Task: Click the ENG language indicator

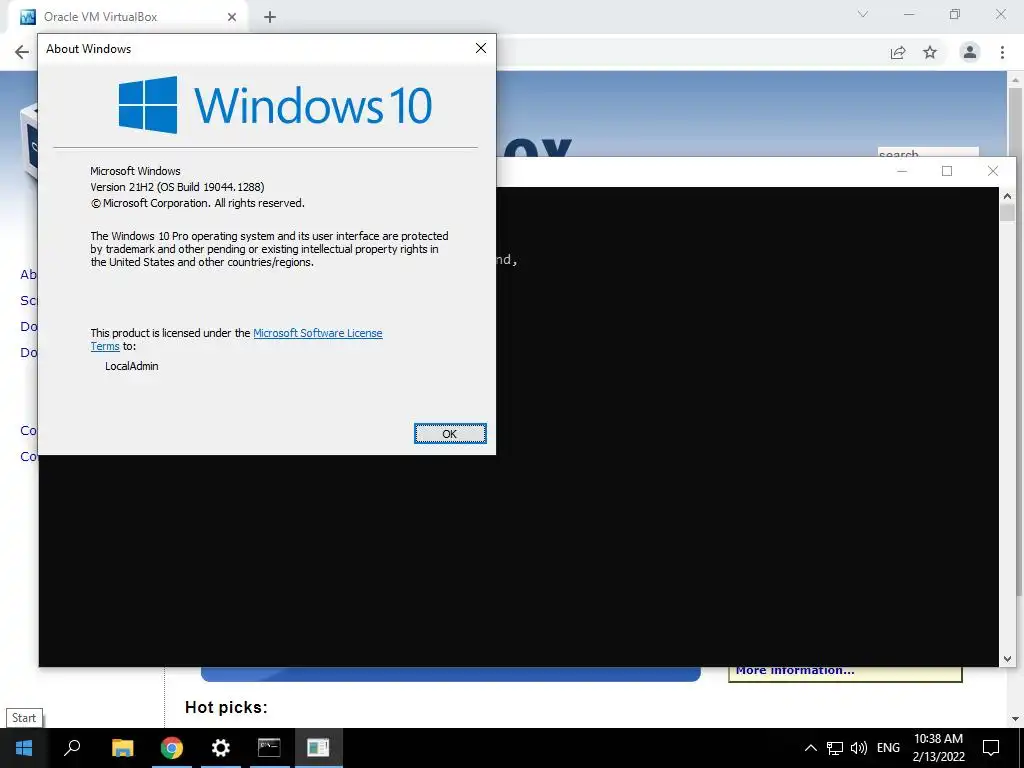Action: (888, 748)
